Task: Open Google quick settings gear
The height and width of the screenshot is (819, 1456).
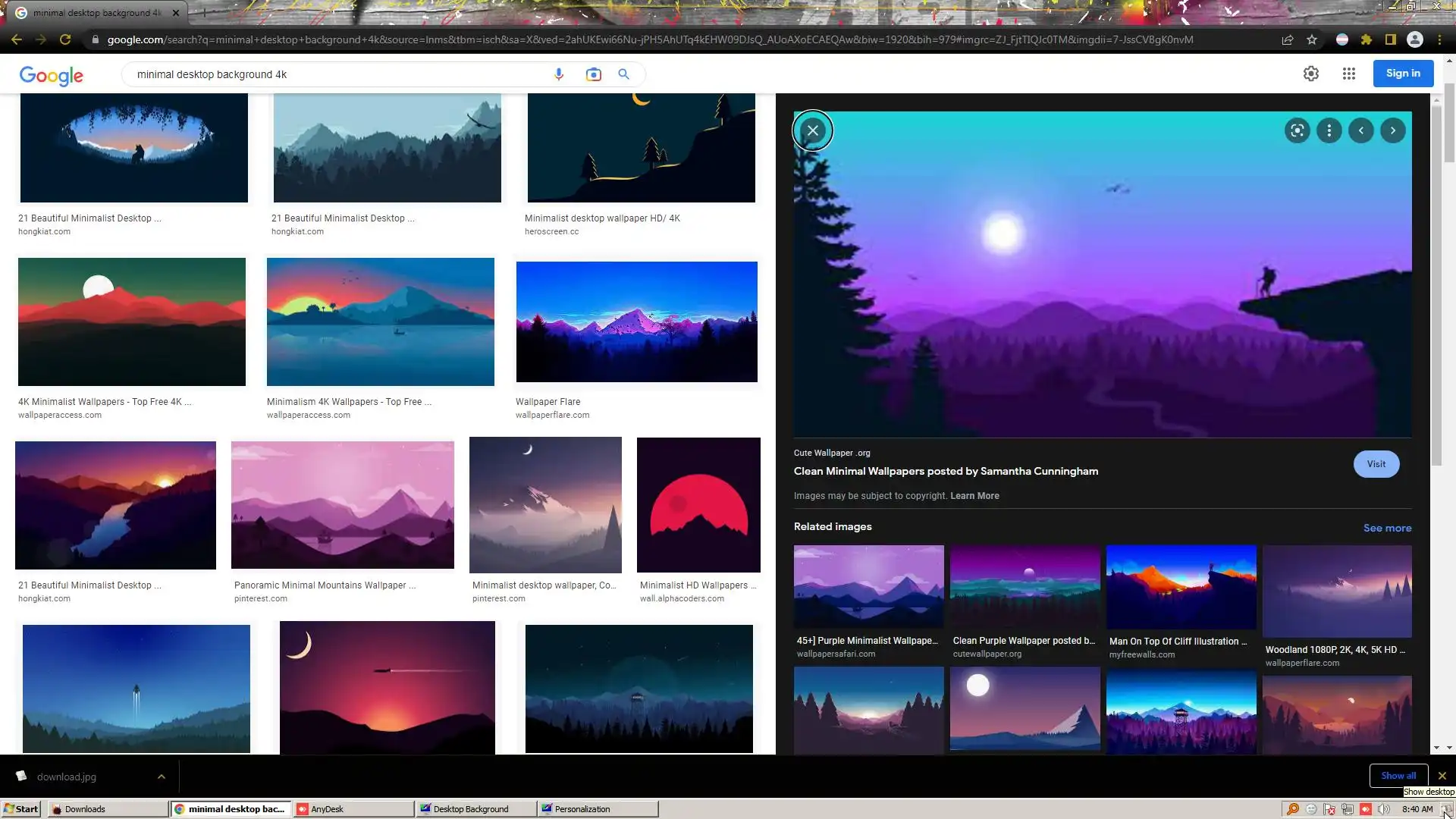Action: (x=1311, y=74)
